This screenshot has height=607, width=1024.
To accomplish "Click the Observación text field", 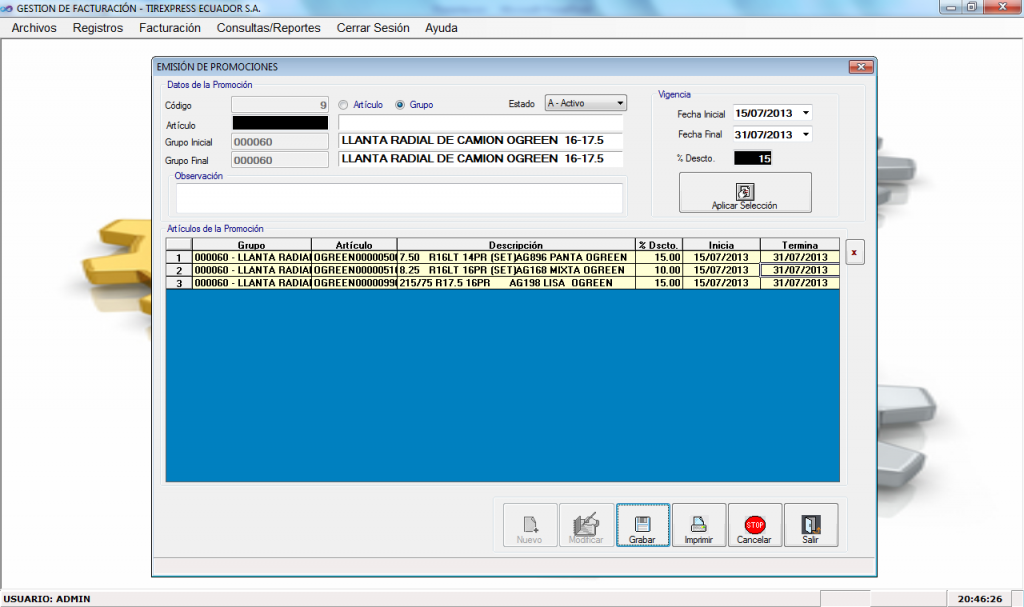I will pos(399,198).
